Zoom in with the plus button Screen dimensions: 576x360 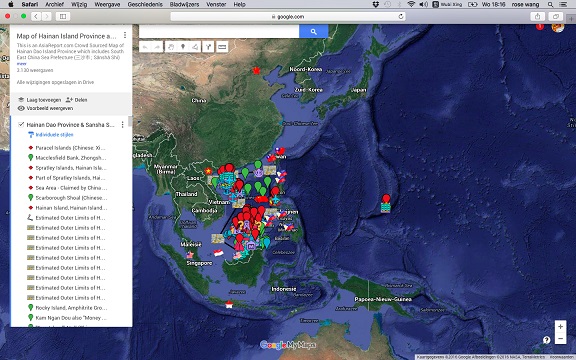(x=560, y=326)
